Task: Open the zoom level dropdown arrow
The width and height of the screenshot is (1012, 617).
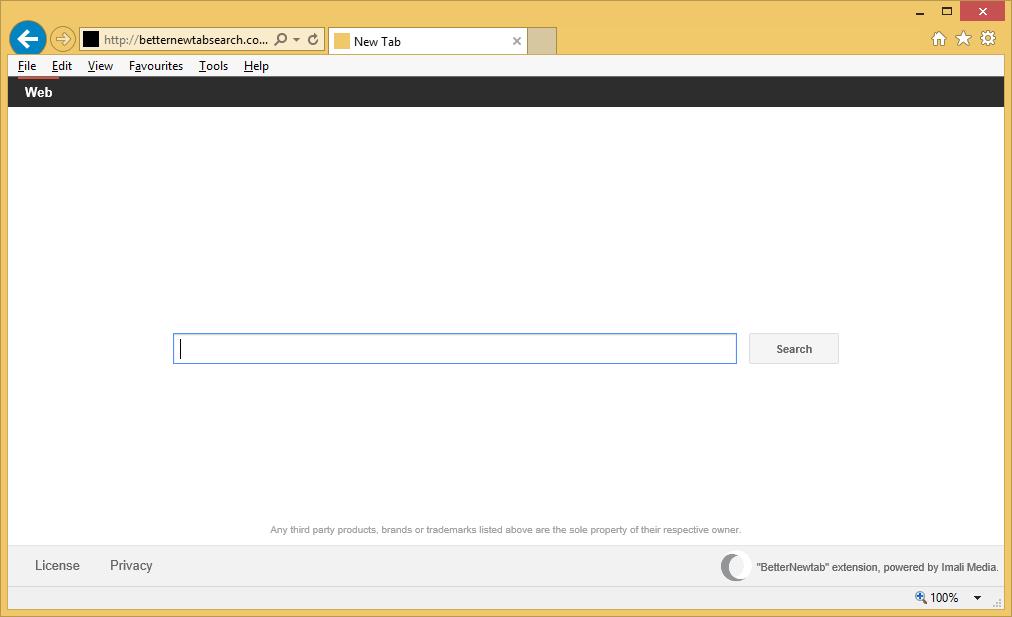Action: pyautogui.click(x=977, y=598)
